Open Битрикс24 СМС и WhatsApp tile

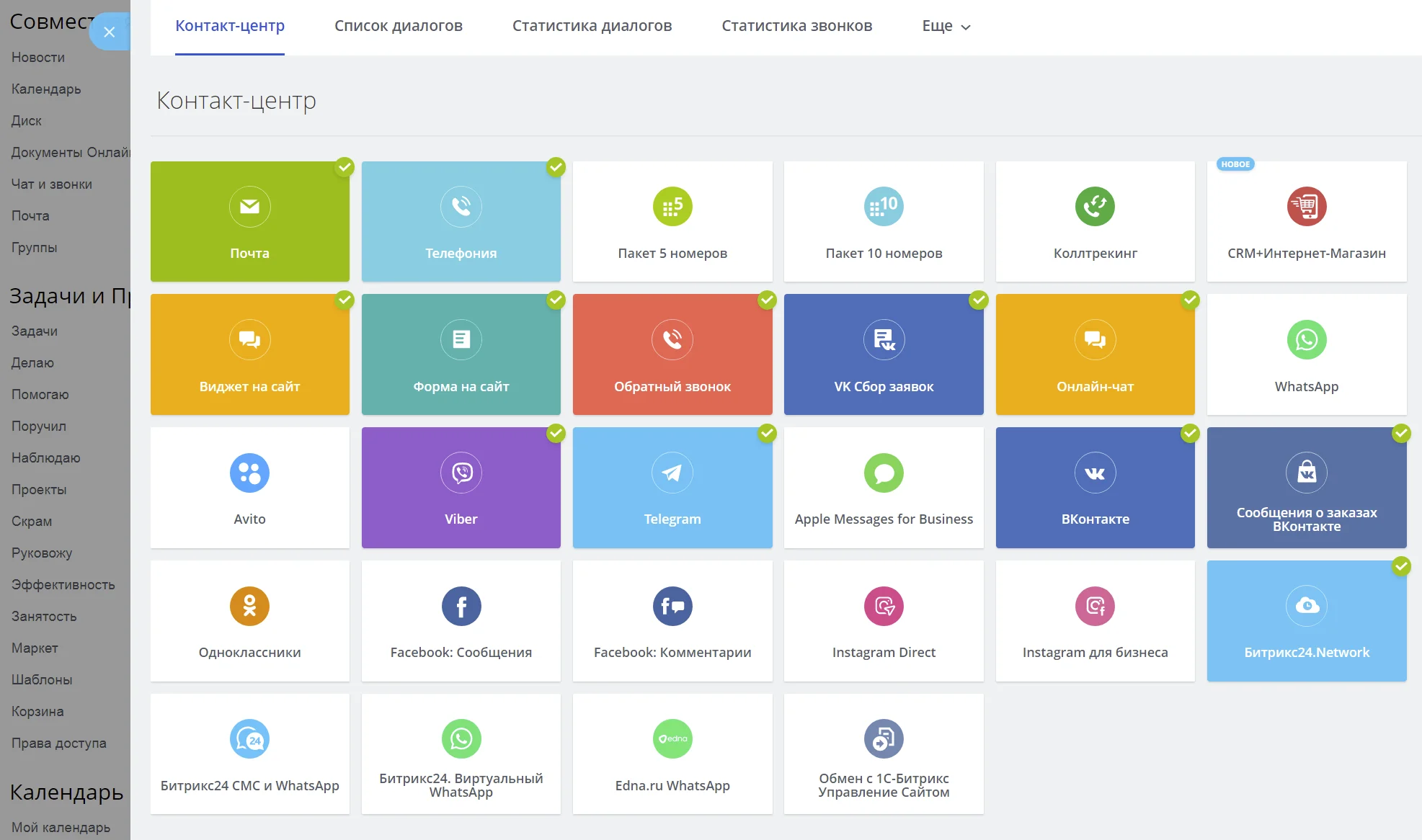click(249, 754)
